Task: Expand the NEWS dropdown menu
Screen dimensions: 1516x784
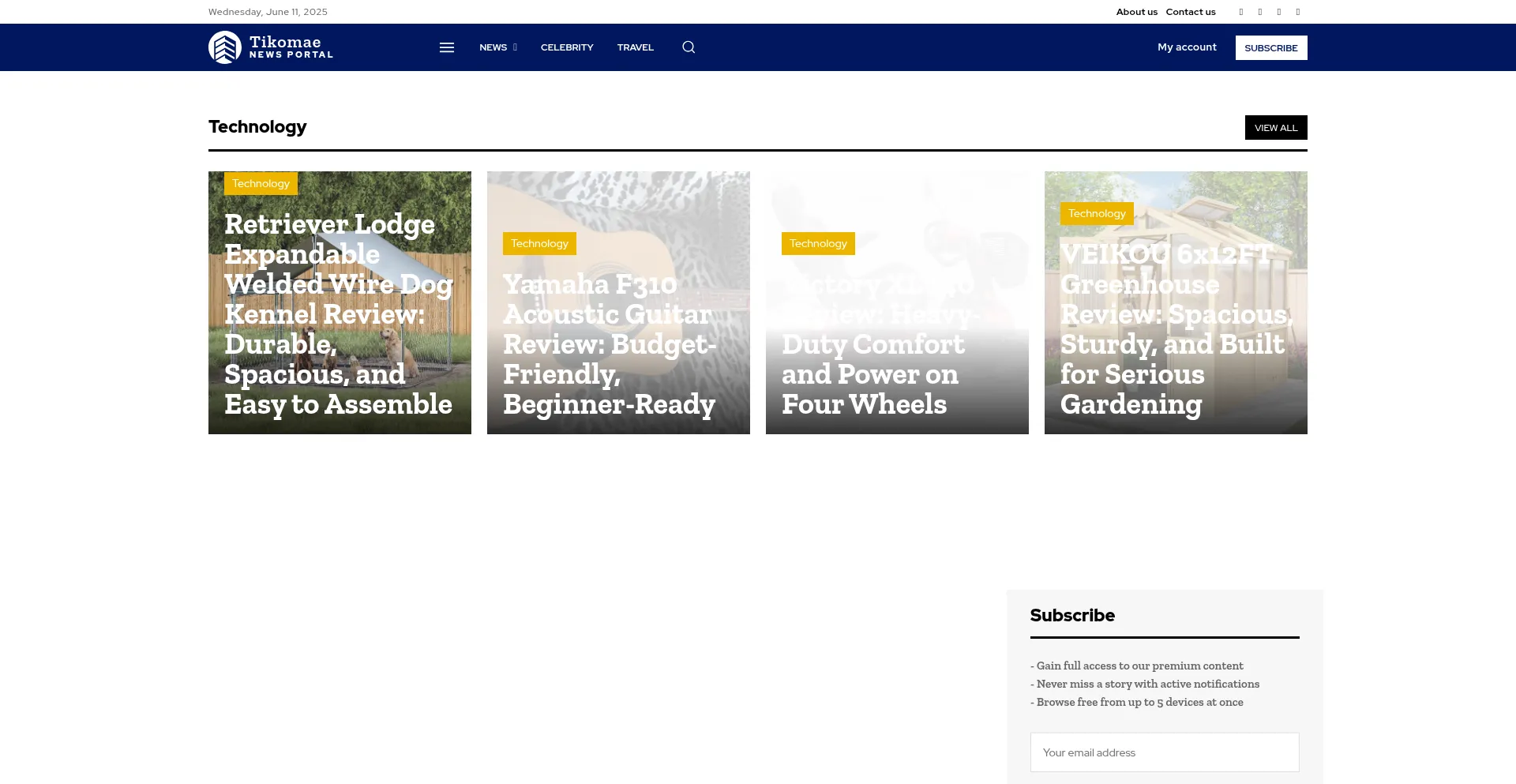Action: [497, 47]
